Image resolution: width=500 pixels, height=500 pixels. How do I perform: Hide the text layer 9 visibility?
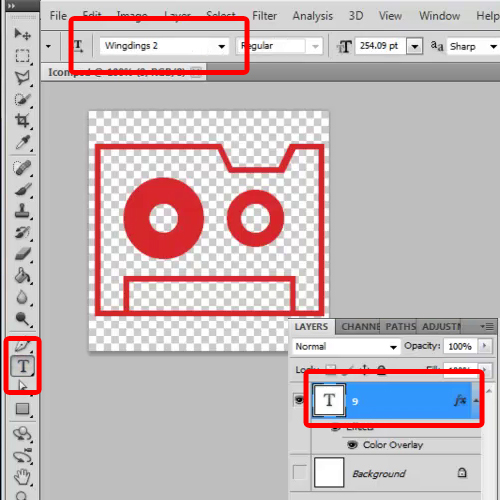[x=299, y=399]
